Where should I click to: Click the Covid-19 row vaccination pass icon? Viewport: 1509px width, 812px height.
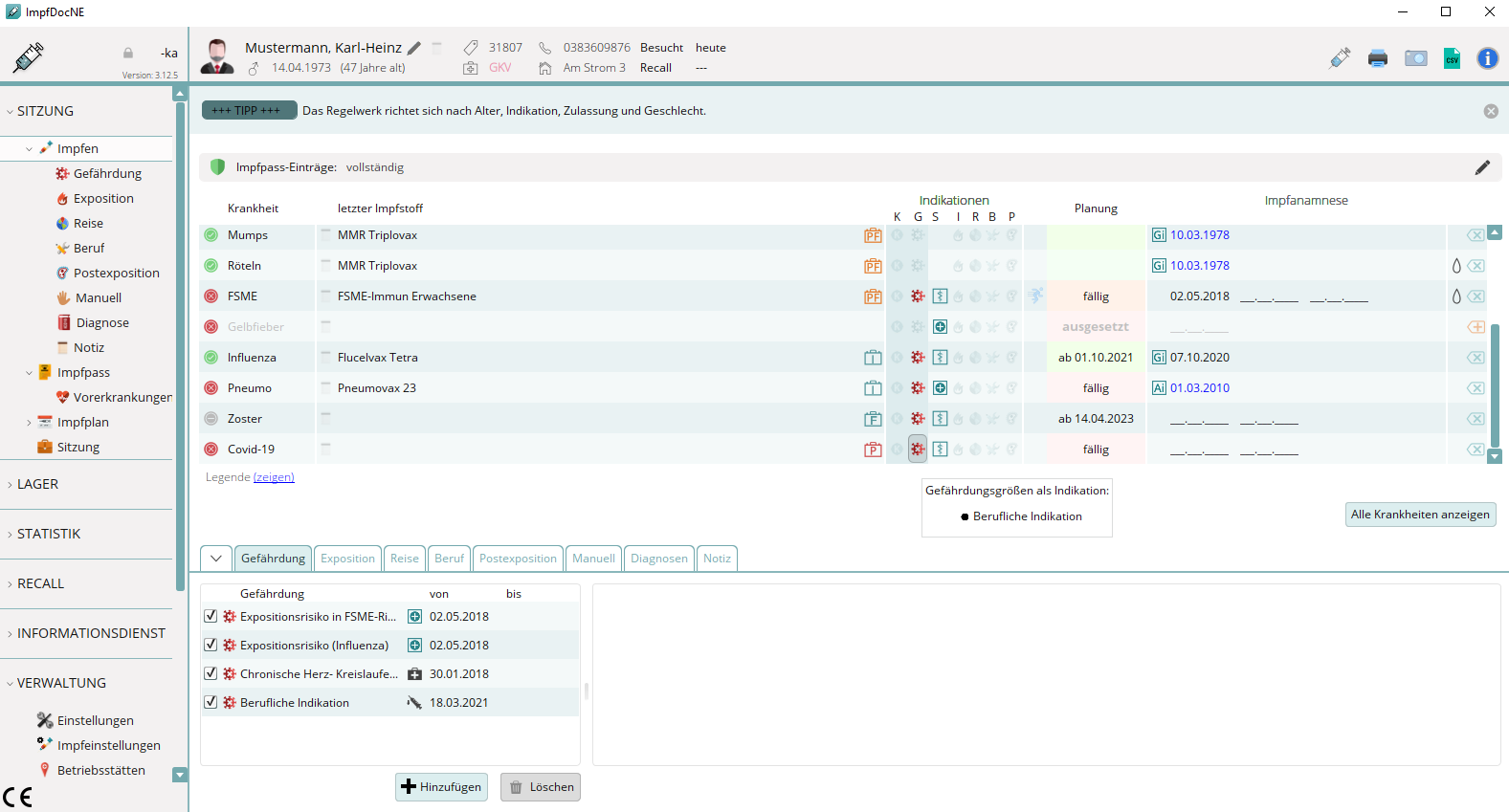click(x=873, y=450)
